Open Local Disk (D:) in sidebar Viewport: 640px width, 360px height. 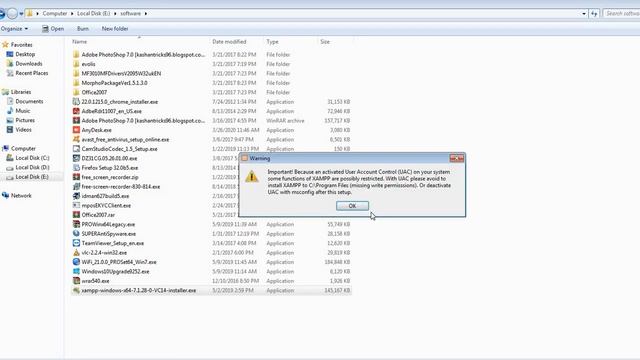(x=32, y=167)
